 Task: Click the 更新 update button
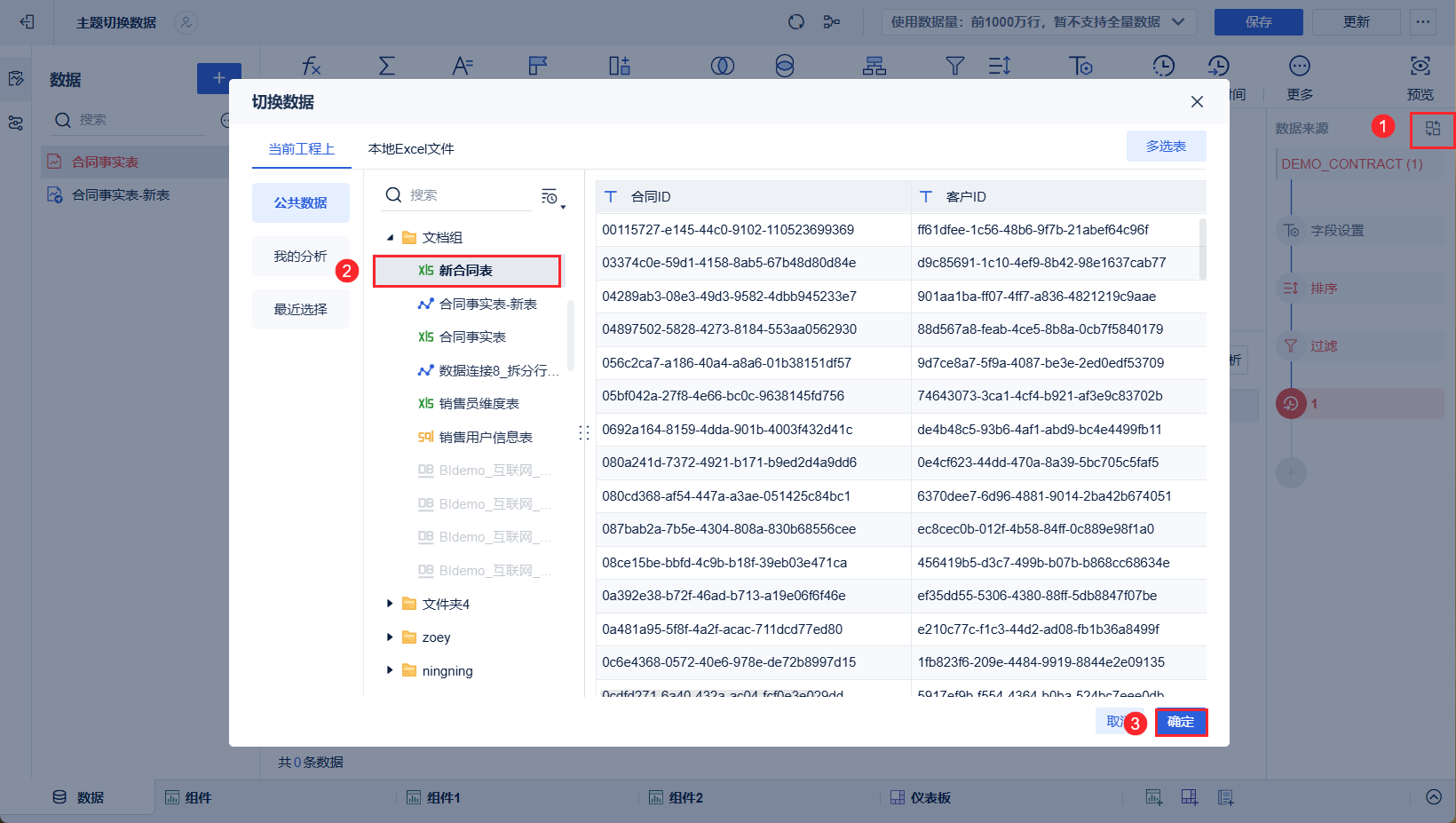pyautogui.click(x=1356, y=22)
